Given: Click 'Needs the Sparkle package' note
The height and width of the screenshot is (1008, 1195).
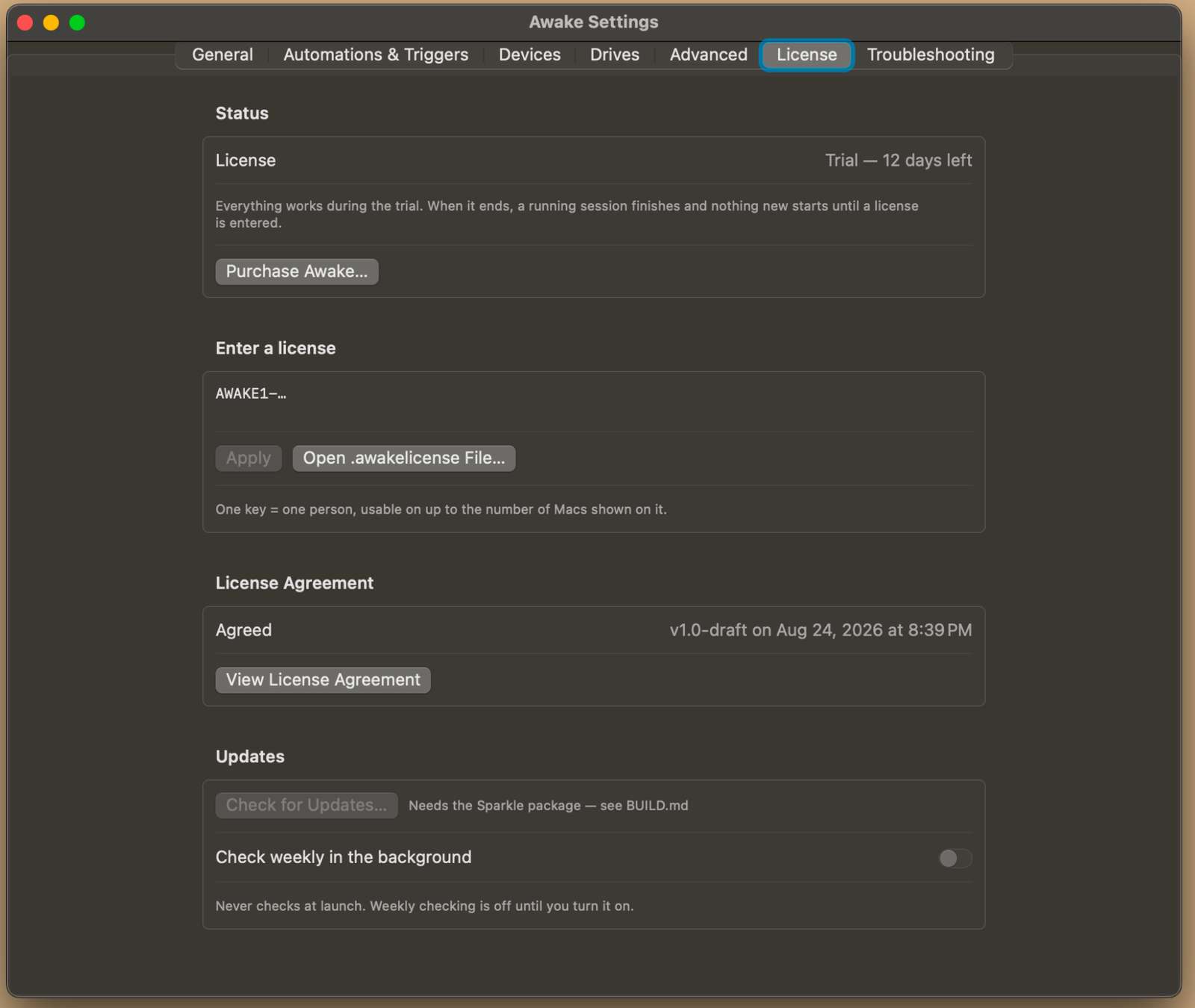Looking at the screenshot, I should (x=548, y=806).
